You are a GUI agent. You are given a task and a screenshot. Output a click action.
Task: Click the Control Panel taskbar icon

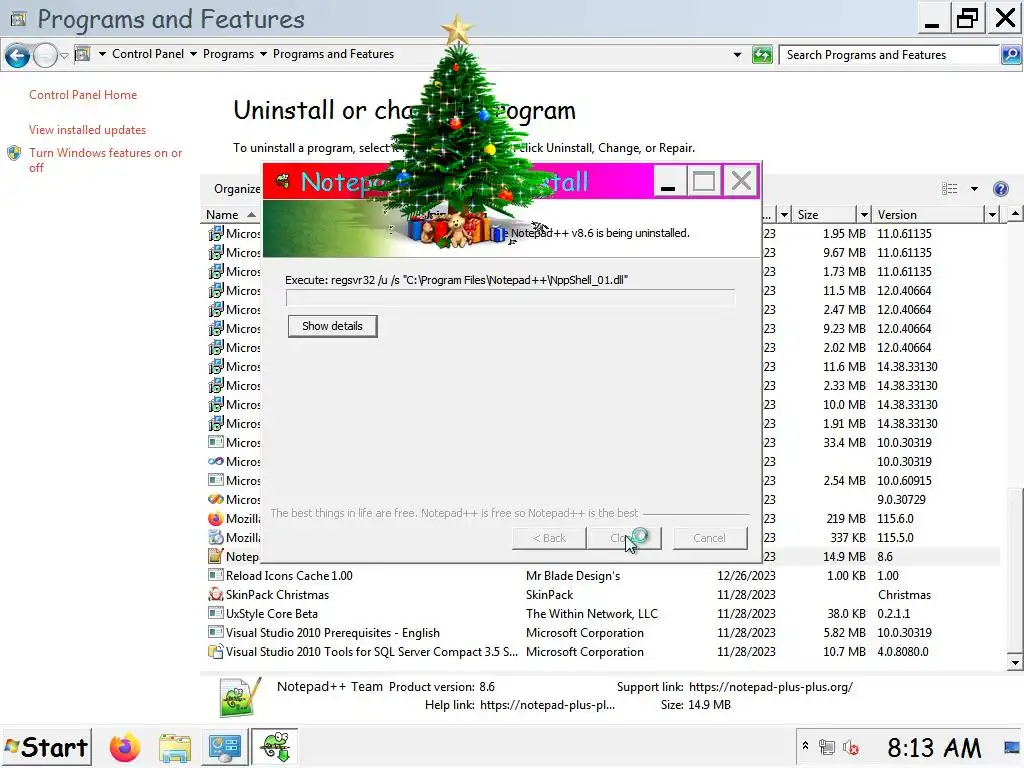pos(225,747)
